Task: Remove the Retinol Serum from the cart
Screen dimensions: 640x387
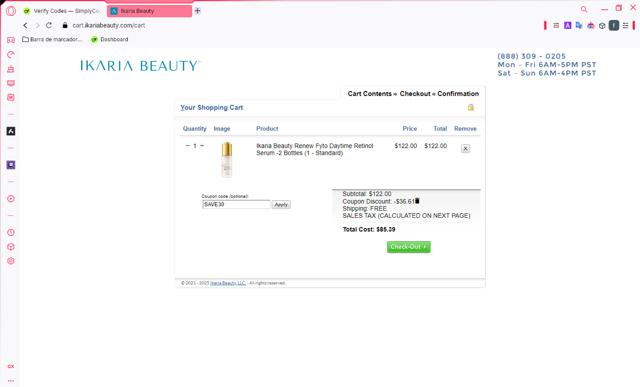Action: (465, 149)
